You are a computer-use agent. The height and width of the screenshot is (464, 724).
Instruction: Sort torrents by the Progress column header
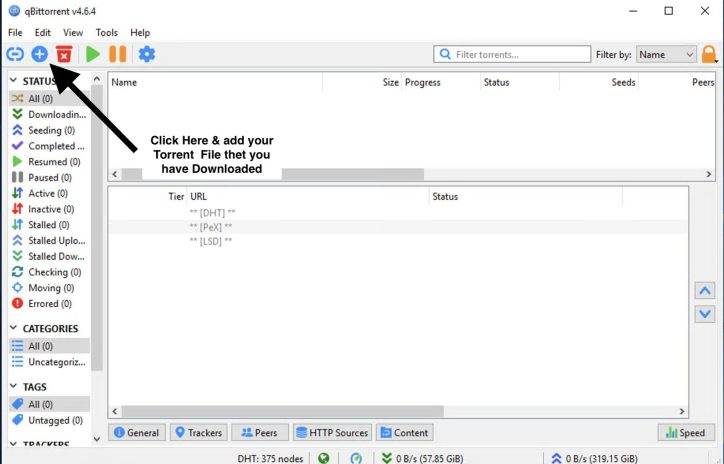441,82
